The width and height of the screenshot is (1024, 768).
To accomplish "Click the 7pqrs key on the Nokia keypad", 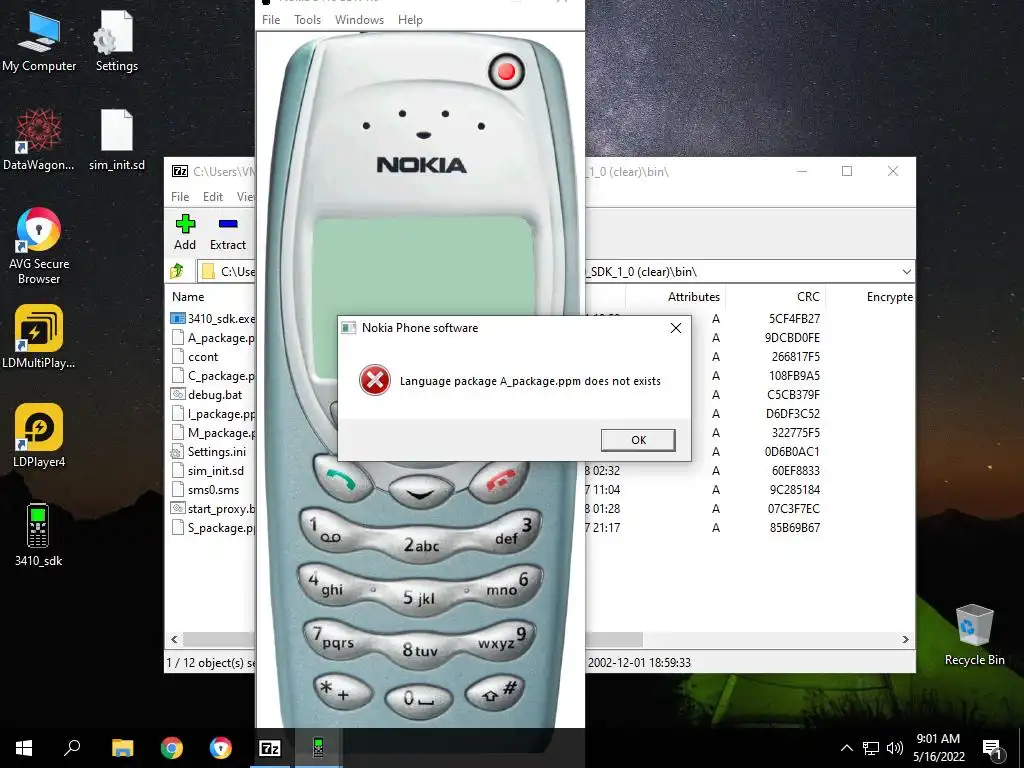I will (334, 637).
